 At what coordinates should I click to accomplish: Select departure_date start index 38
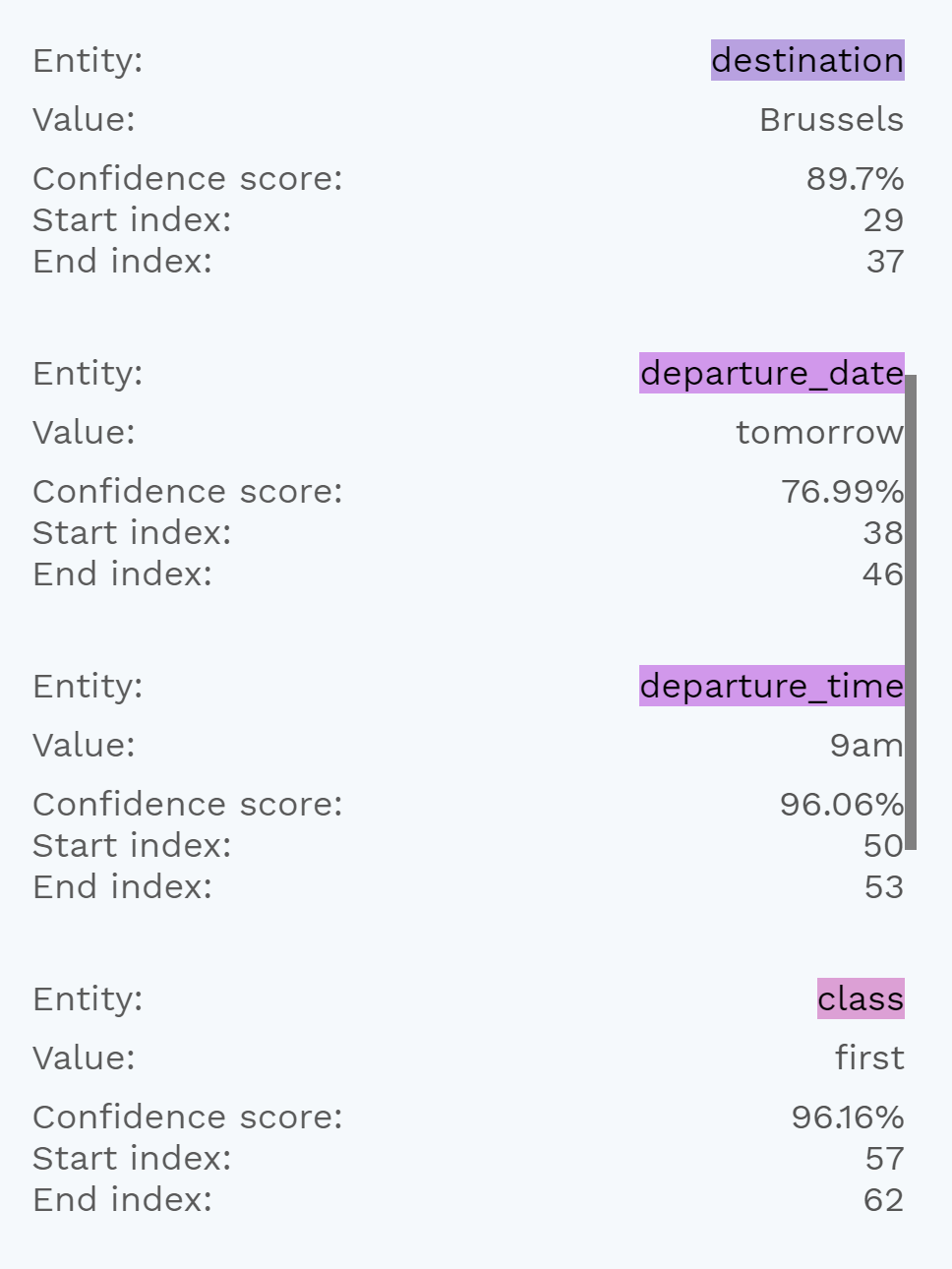tap(883, 533)
